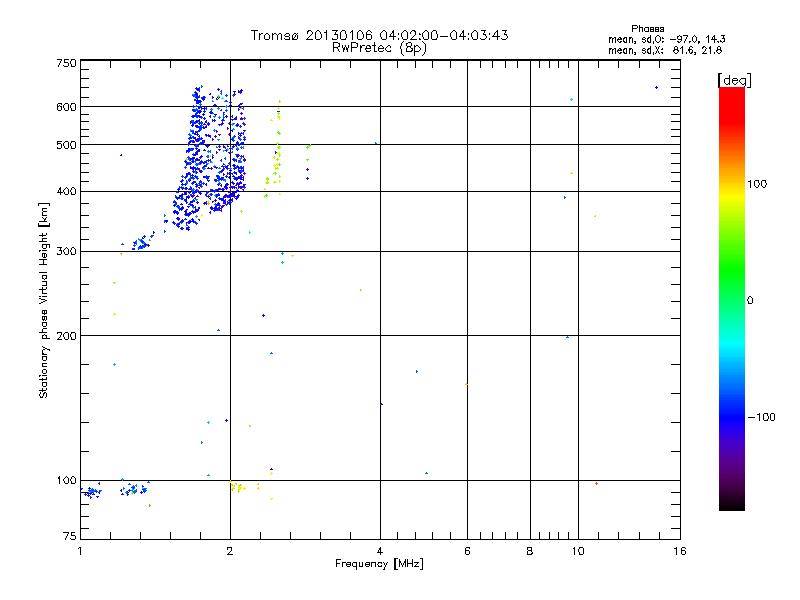Click the y-axis tick label '300'
Image resolution: width=800 pixels, height=600 pixels.
(66, 252)
